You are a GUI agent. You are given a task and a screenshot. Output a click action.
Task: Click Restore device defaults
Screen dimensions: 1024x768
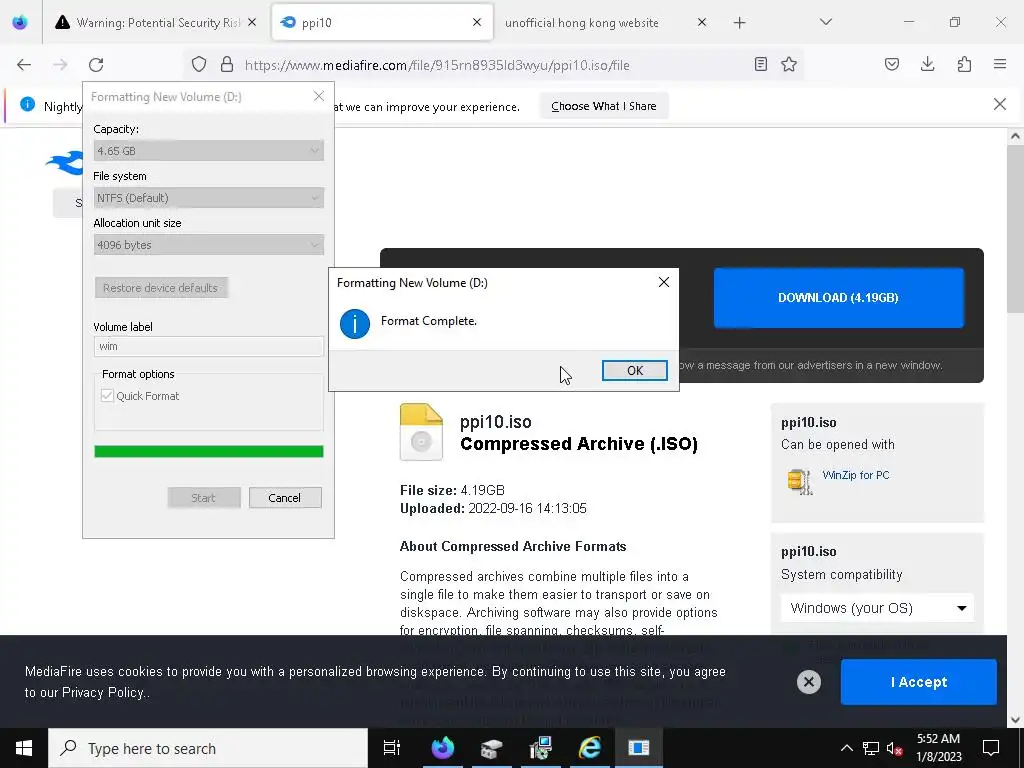tap(161, 288)
